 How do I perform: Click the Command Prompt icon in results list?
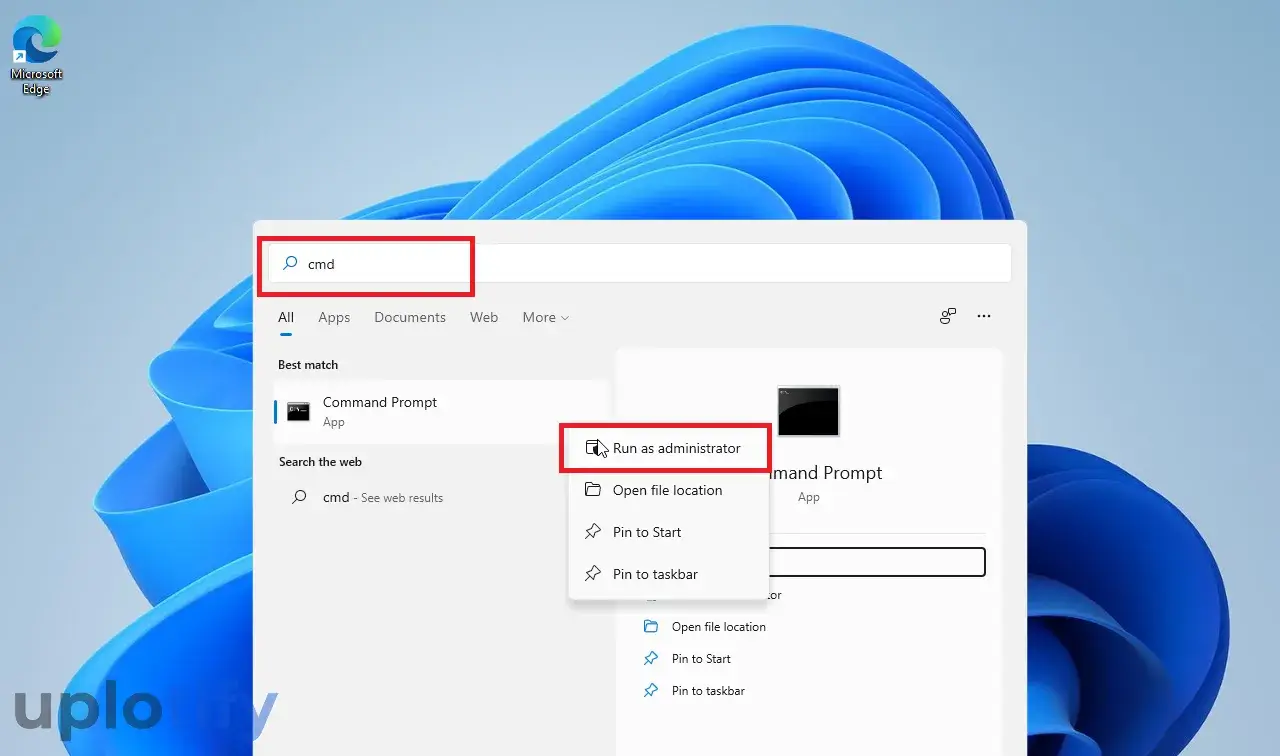[x=298, y=411]
